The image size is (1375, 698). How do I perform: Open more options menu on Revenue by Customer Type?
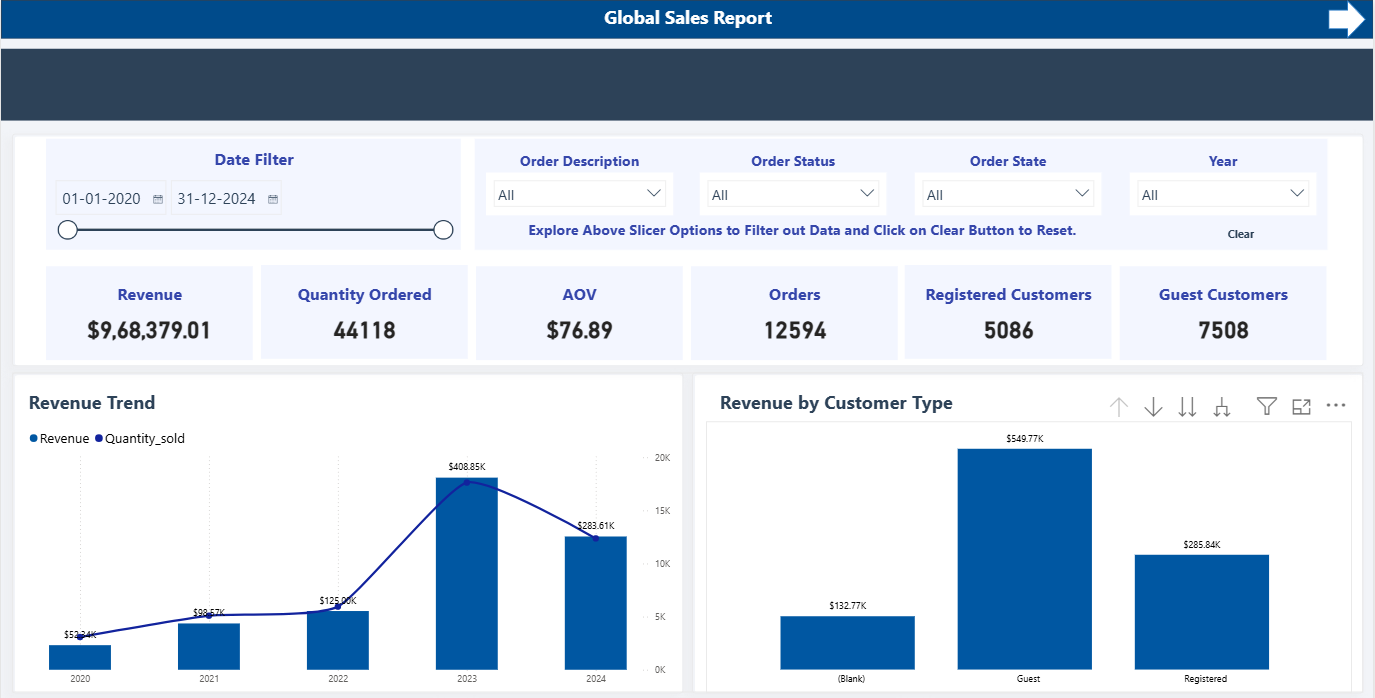click(1336, 406)
